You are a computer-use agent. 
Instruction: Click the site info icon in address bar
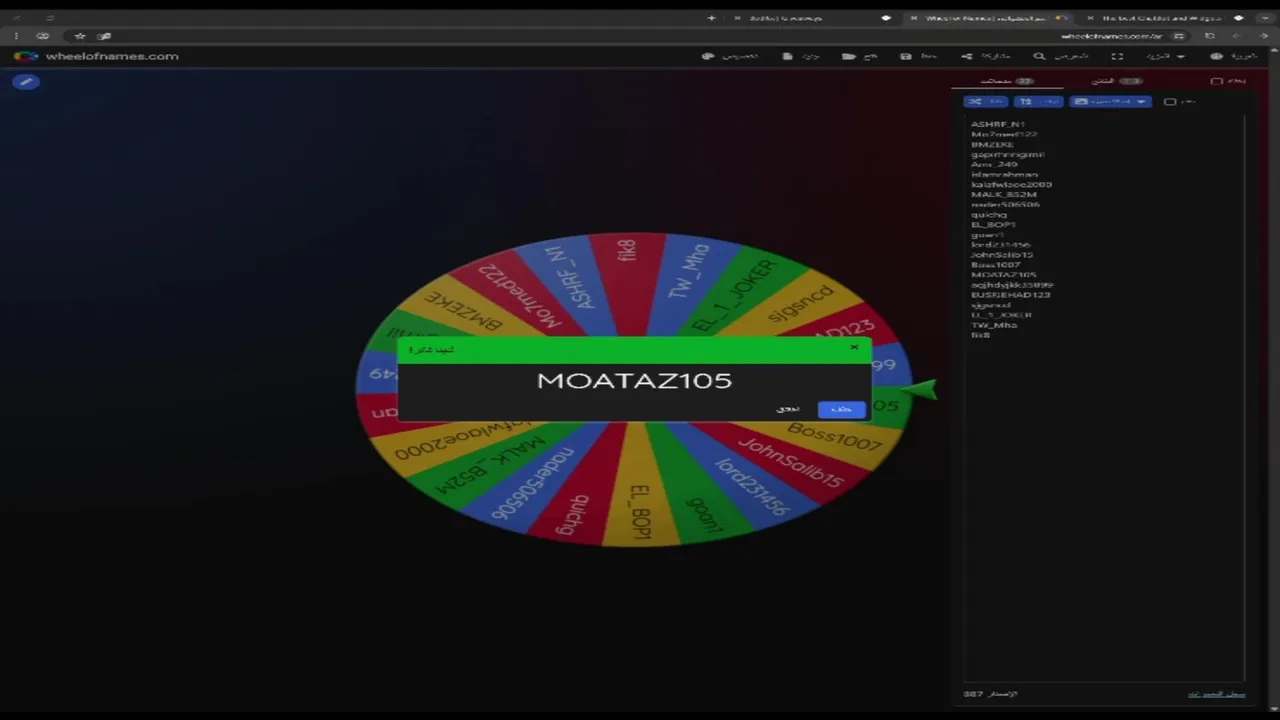(x=1178, y=36)
